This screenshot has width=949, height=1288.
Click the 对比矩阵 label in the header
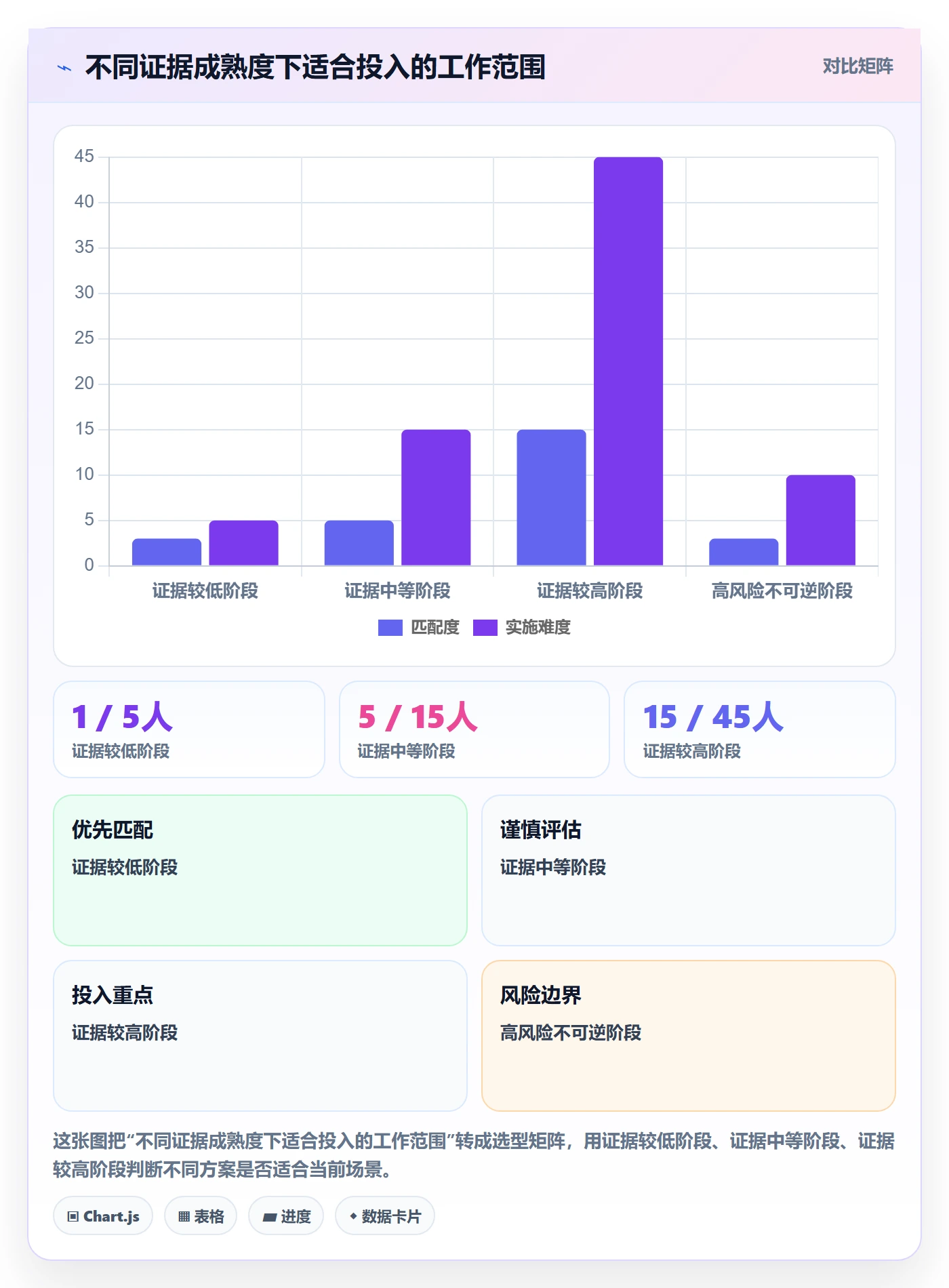point(857,66)
